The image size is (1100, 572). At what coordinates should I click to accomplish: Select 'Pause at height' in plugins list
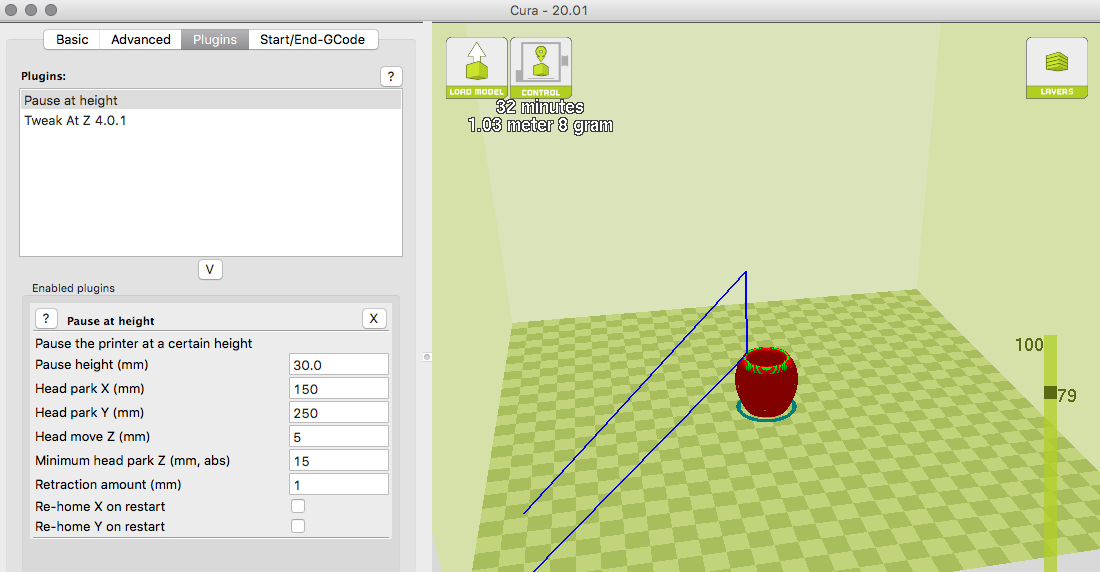pos(210,100)
